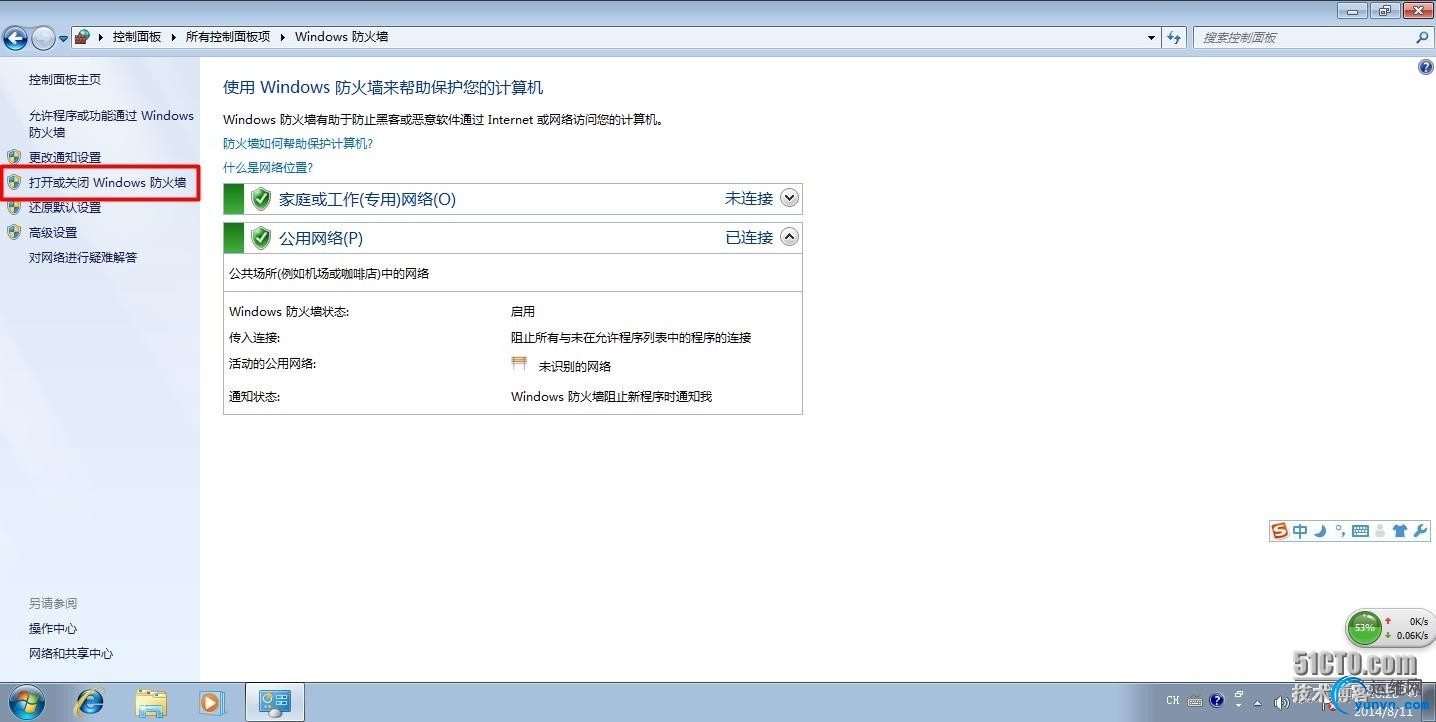Image resolution: width=1436 pixels, height=722 pixels.
Task: Launch Internet Explorer from the taskbar
Action: (90, 702)
